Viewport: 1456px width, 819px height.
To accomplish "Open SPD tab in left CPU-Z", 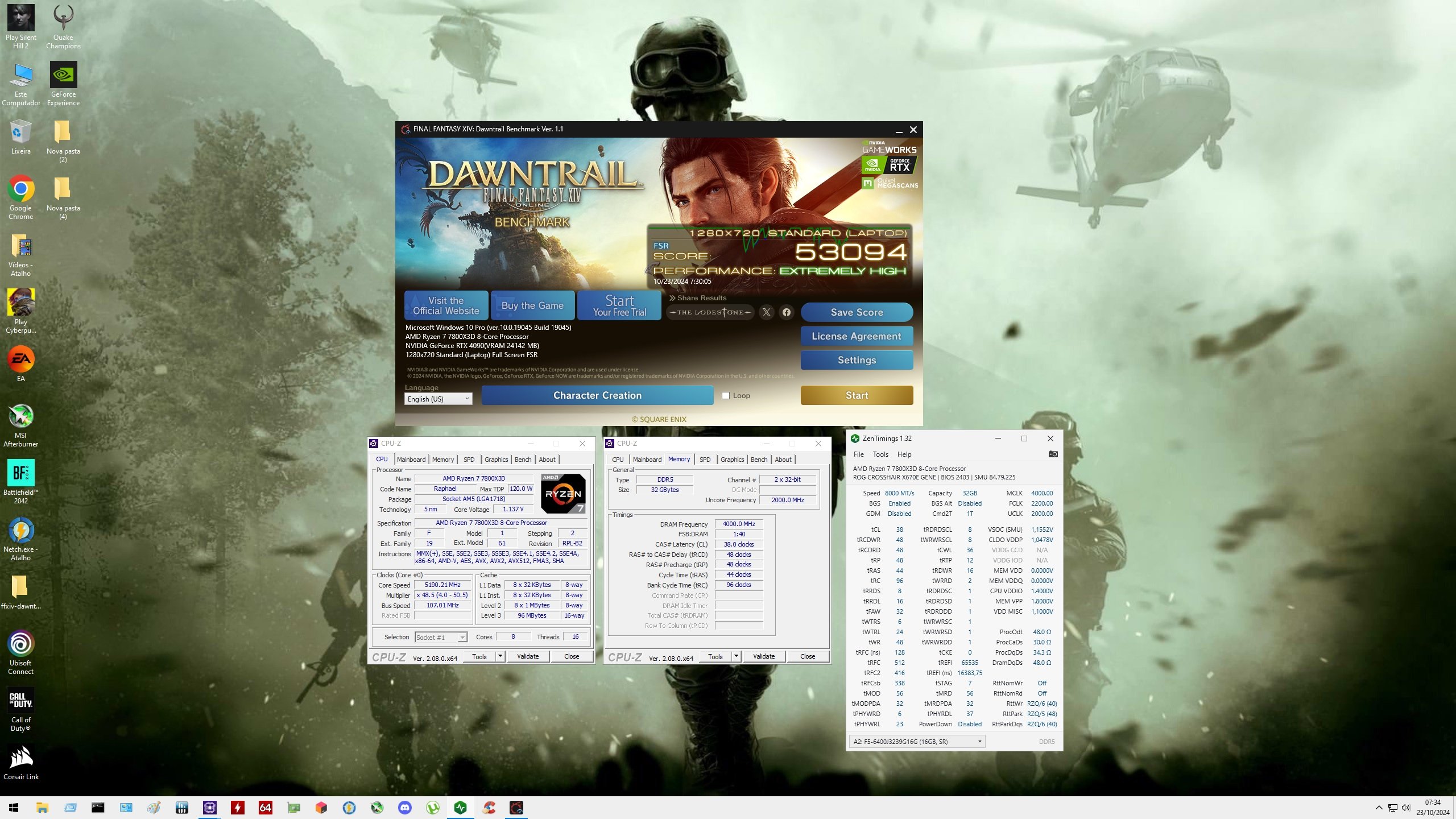I will [x=469, y=460].
